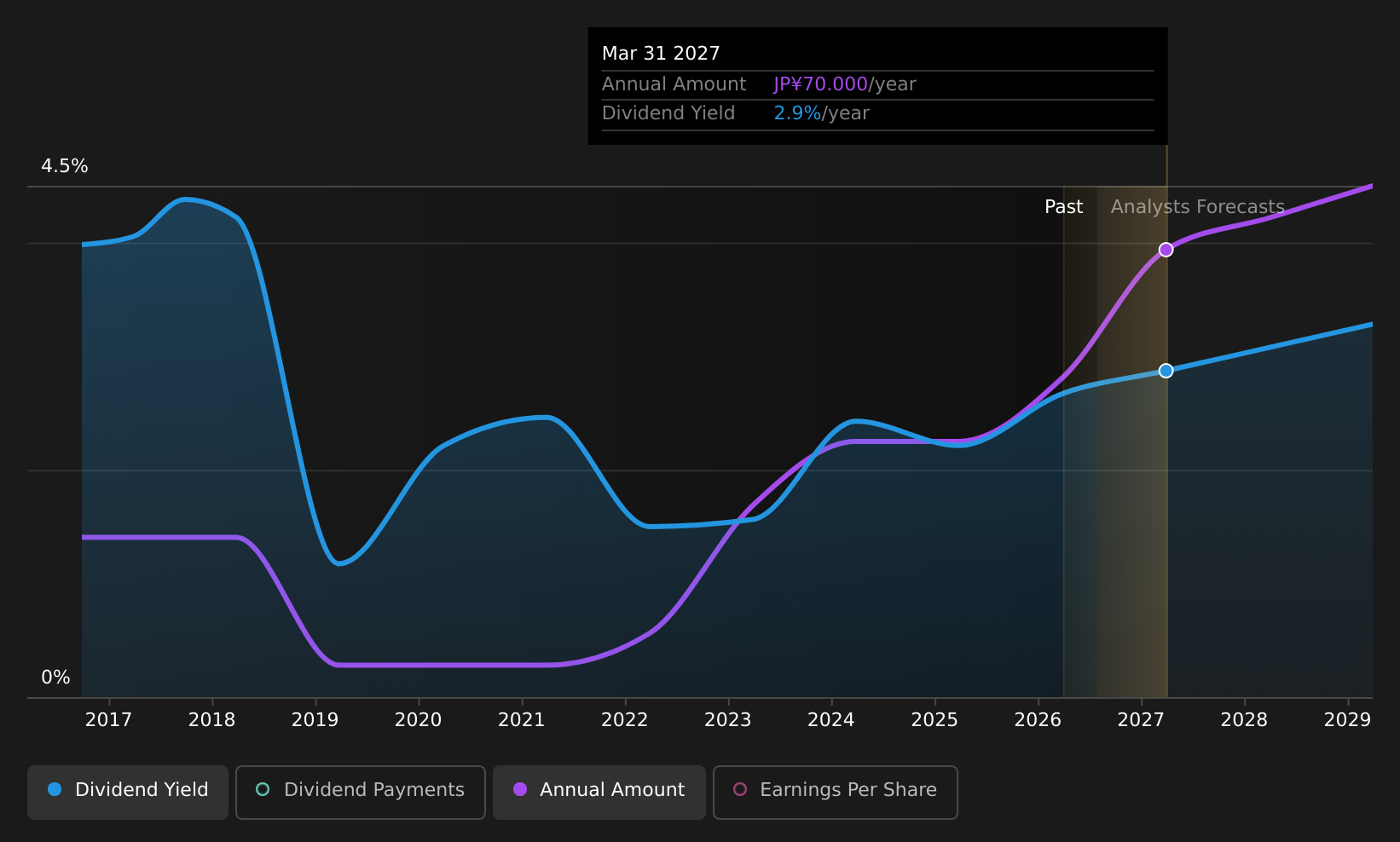Click the 2020 x-axis label
1400x842 pixels.
tap(418, 720)
